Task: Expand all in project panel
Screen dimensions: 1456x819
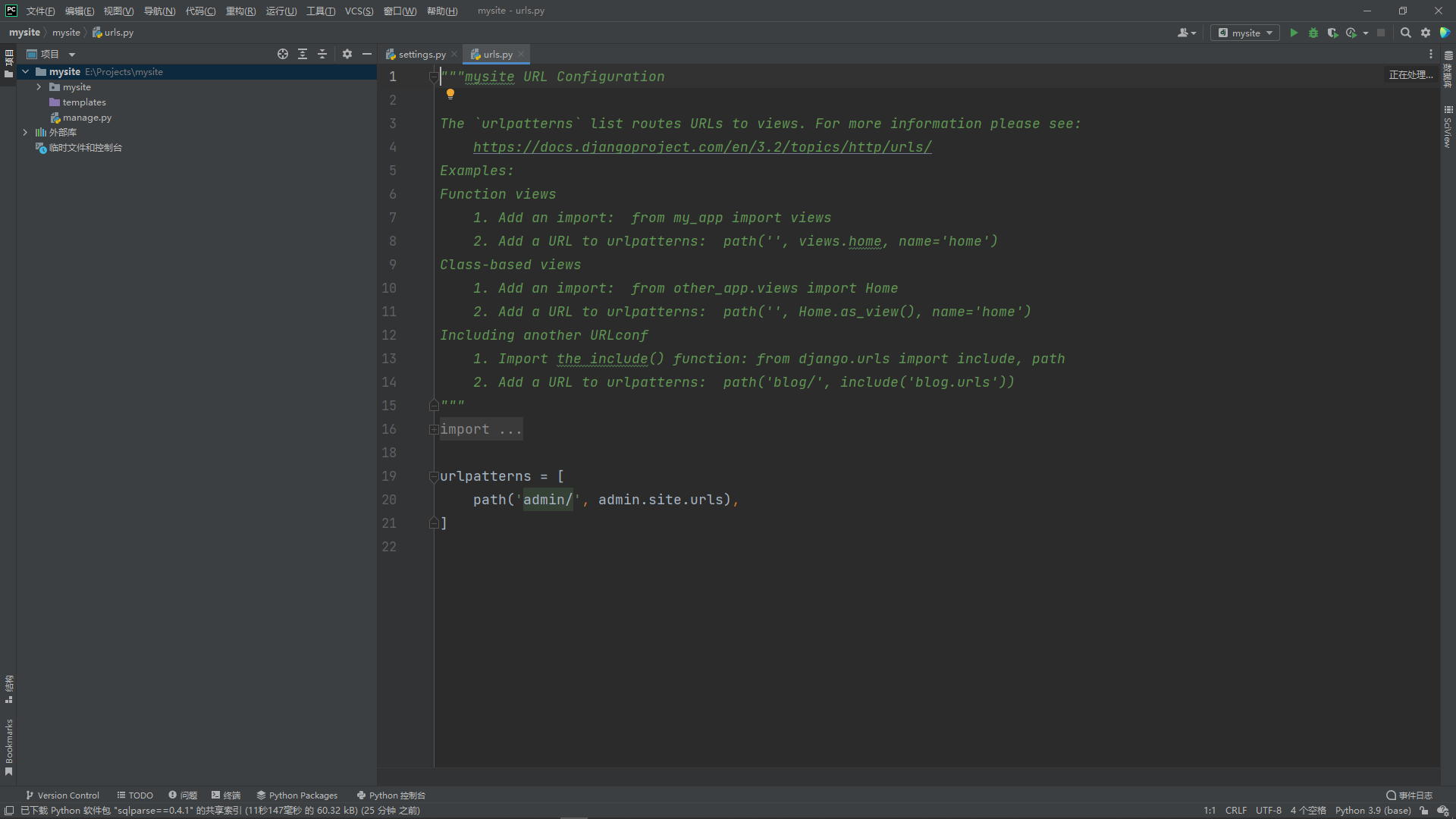Action: 303,54
